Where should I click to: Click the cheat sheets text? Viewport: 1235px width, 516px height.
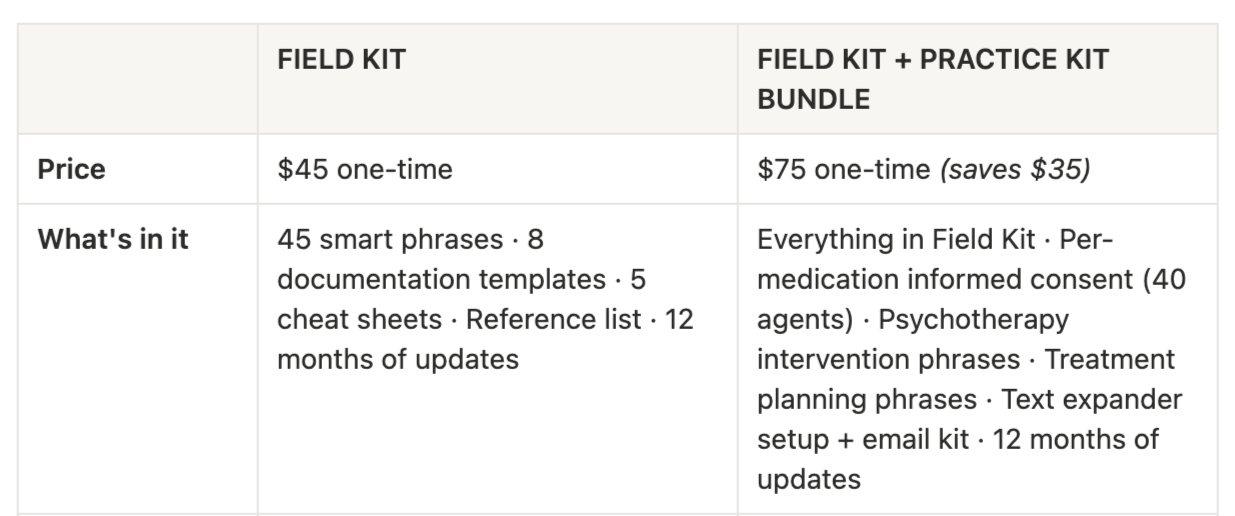coord(359,320)
